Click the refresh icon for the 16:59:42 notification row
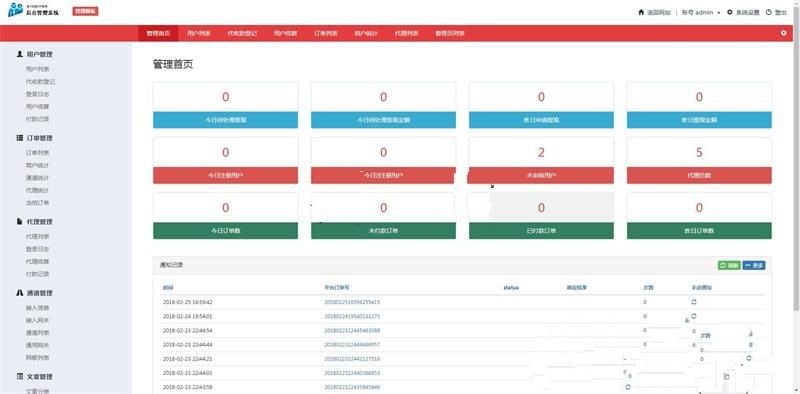800x394 pixels. (694, 302)
